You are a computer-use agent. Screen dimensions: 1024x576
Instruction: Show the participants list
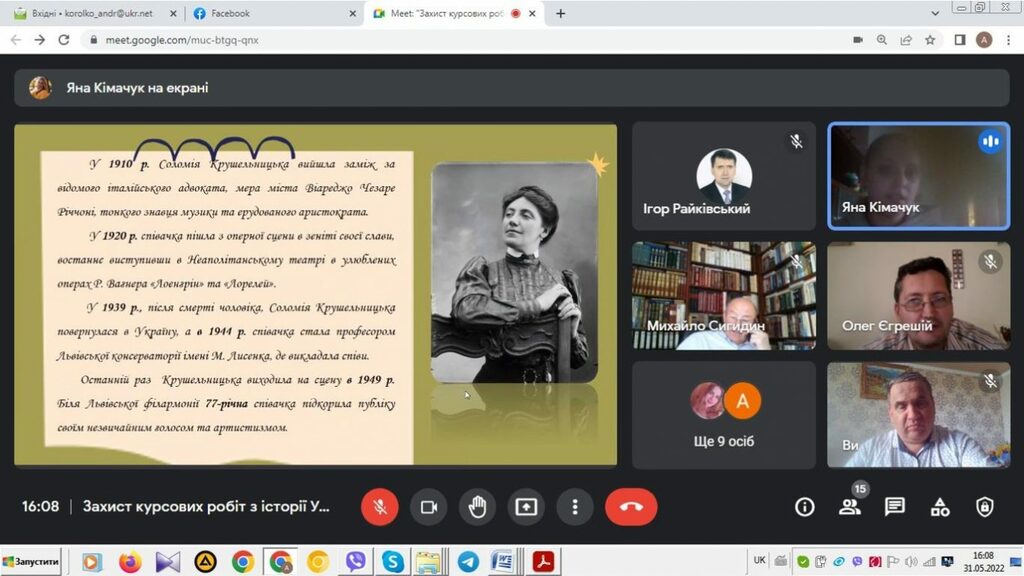click(850, 507)
